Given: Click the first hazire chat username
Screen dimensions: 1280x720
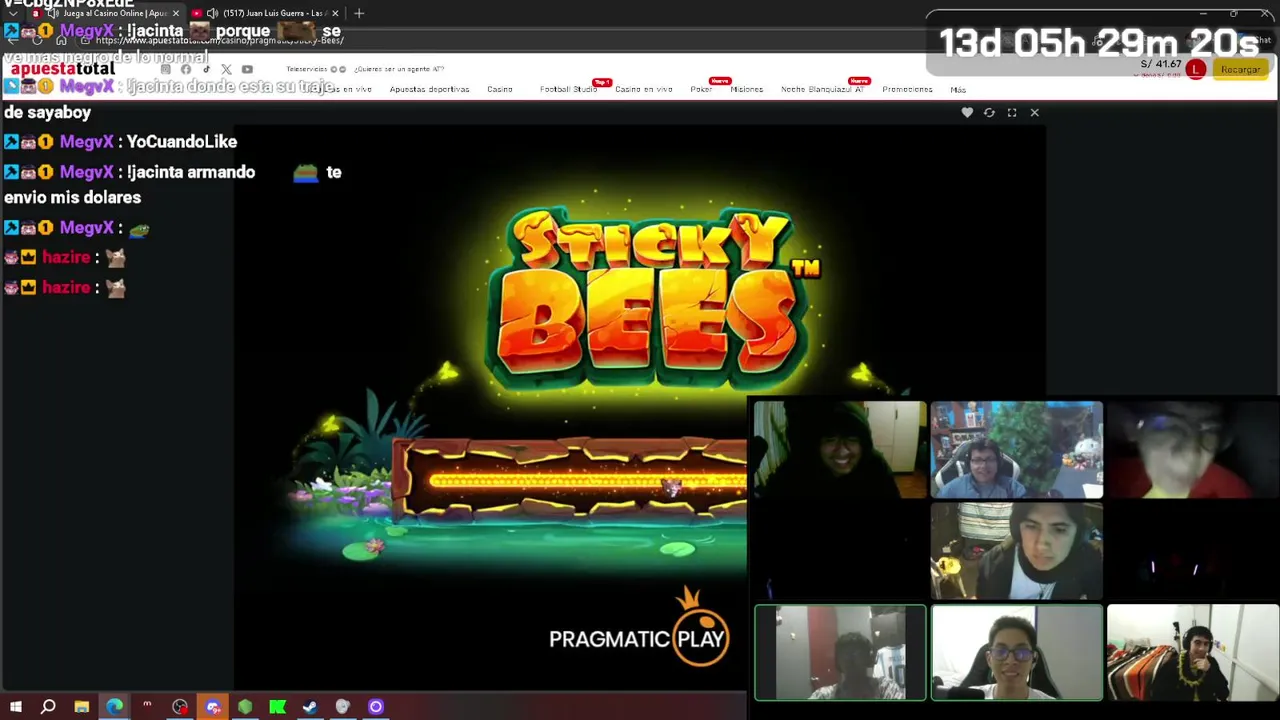Looking at the screenshot, I should coord(66,257).
